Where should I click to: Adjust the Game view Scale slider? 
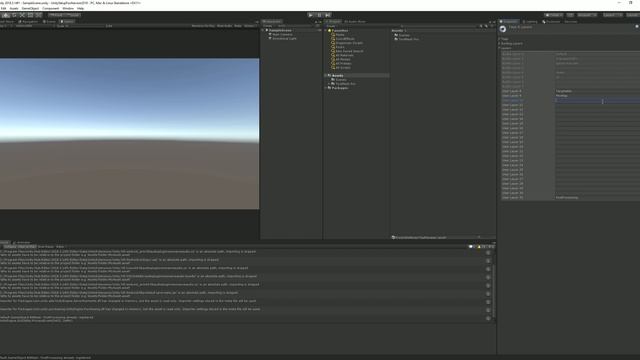88,26
